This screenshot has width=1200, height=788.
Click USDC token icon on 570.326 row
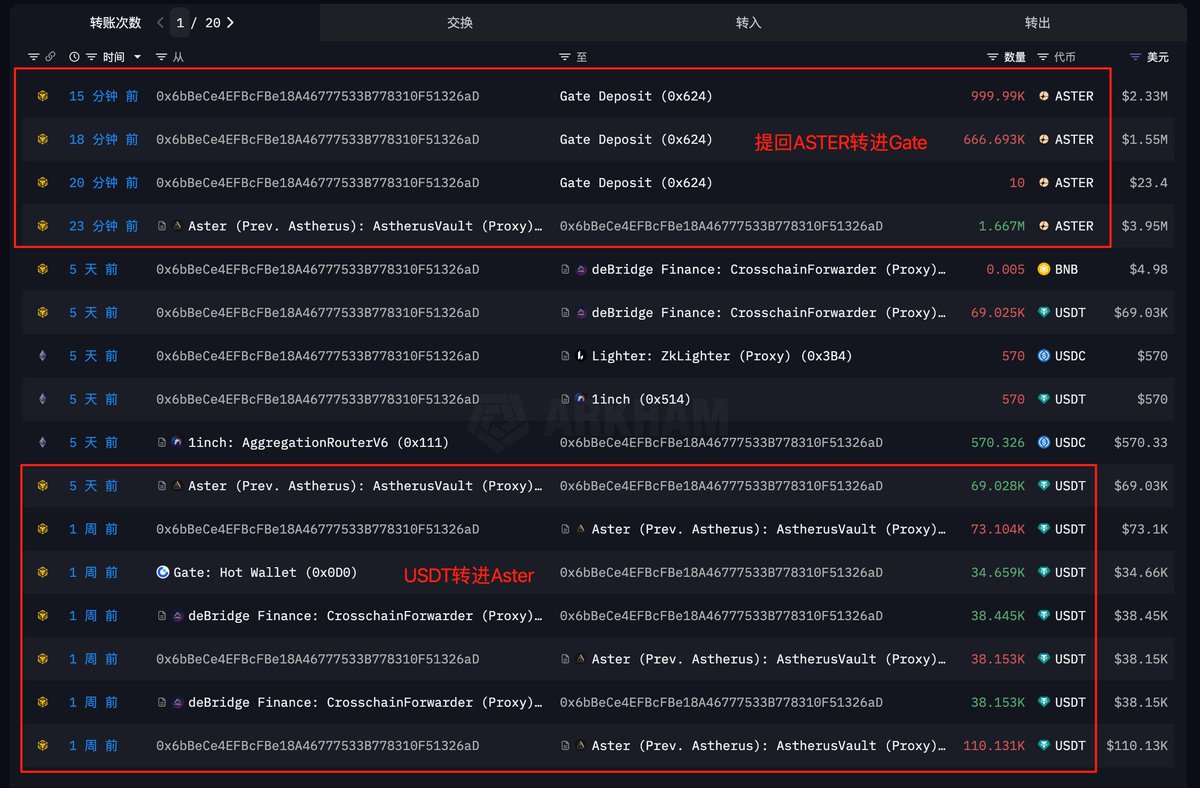(1044, 442)
